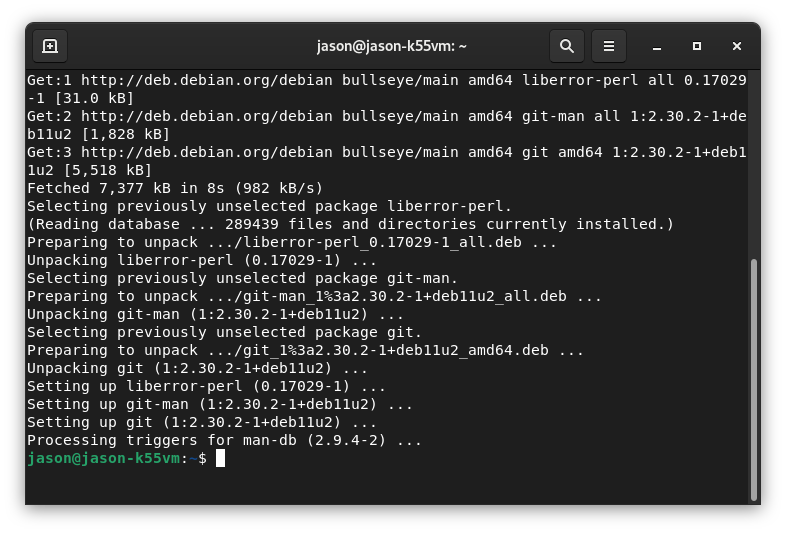The width and height of the screenshot is (786, 533).
Task: Click the Processing triggers for man-db line
Action: click(224, 440)
